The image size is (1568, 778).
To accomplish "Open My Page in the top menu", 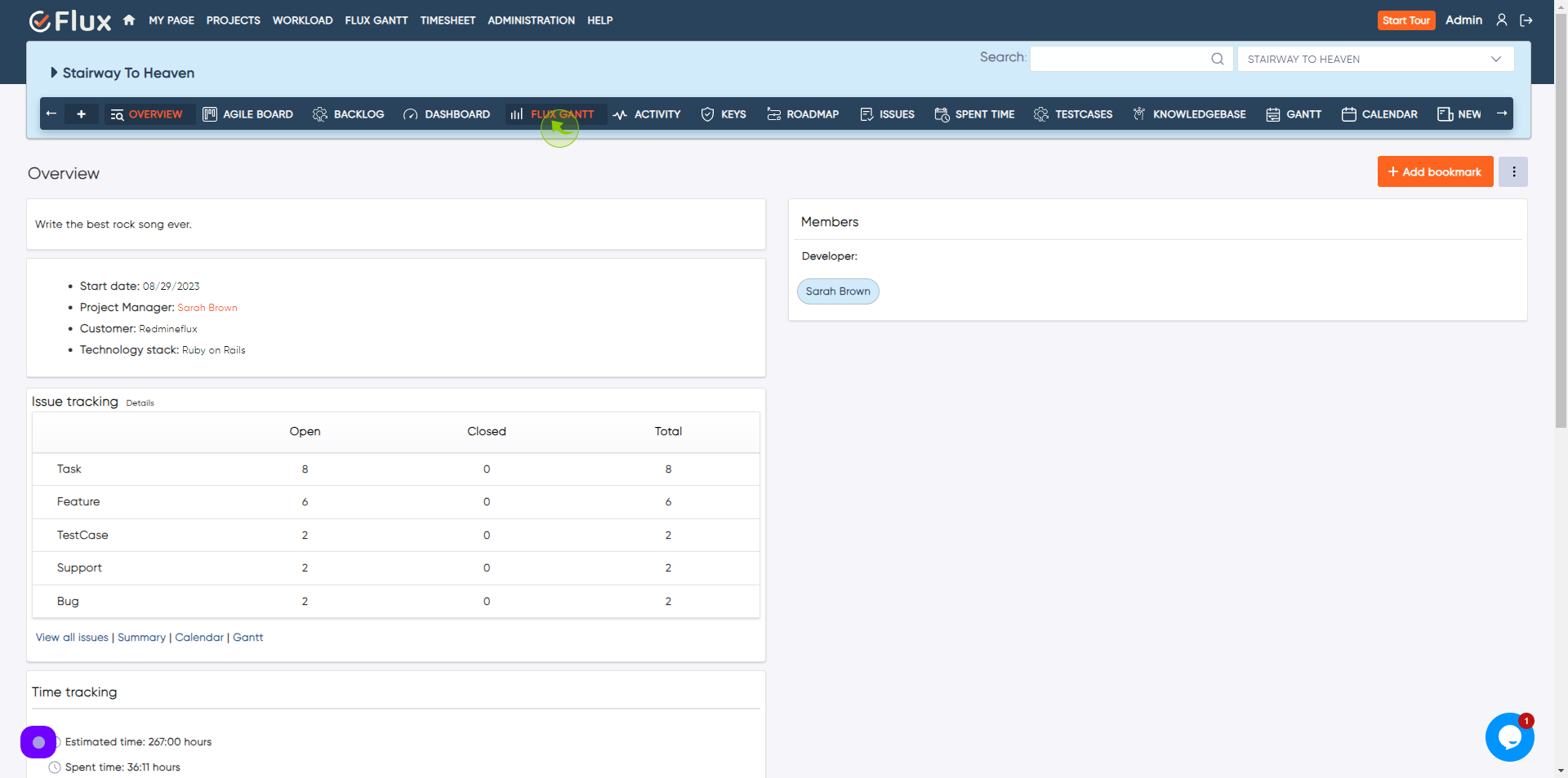I will 171,20.
